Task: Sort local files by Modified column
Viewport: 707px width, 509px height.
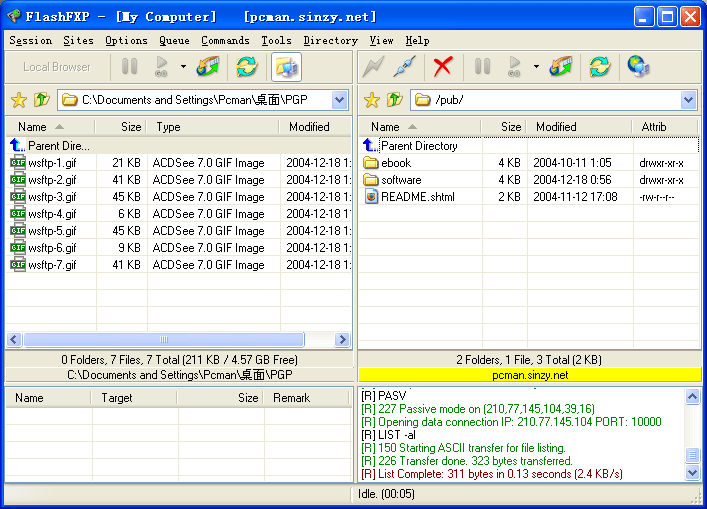Action: pos(315,127)
